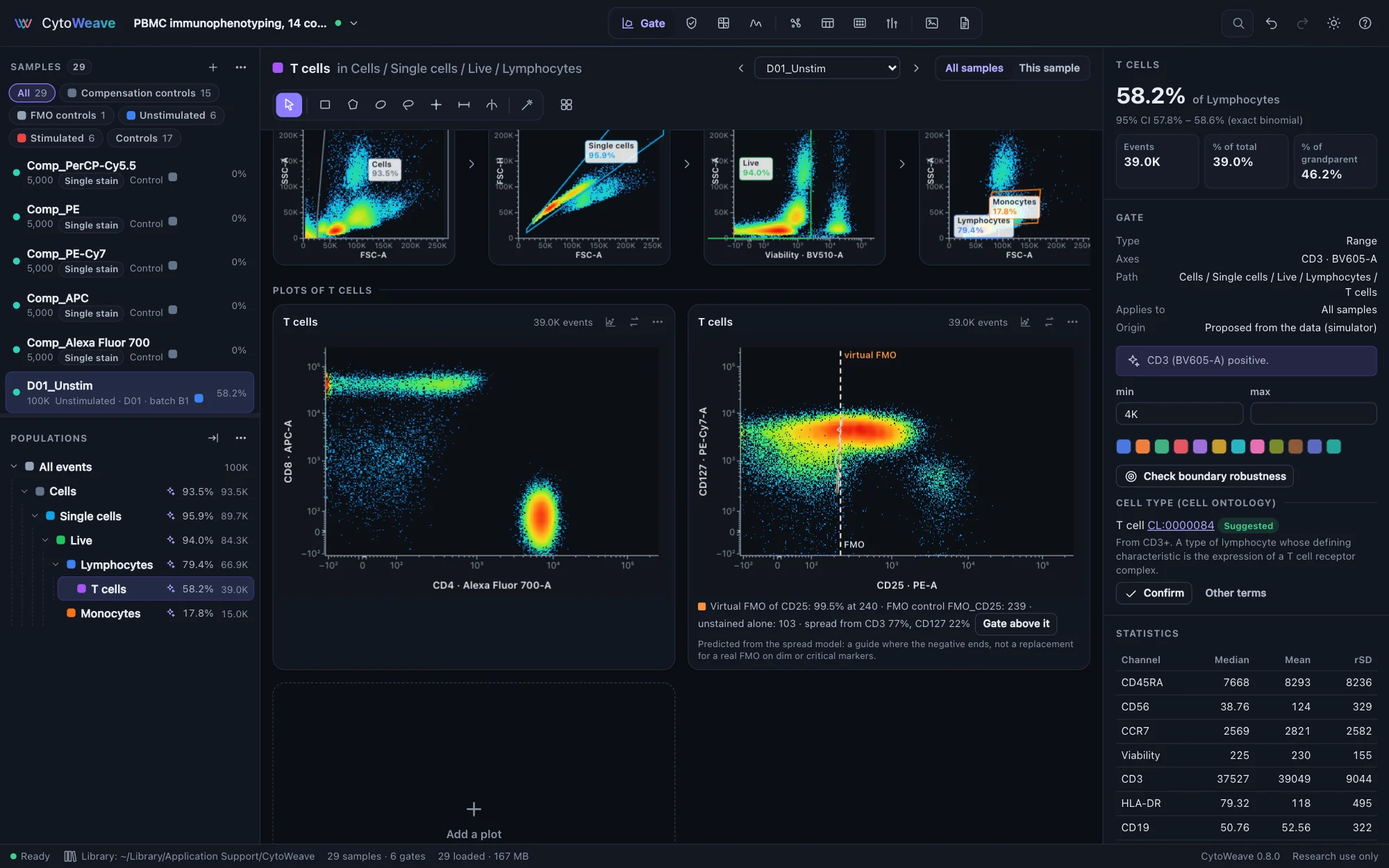1389x868 pixels.
Task: Collapse the All events tree node
Action: coord(14,467)
